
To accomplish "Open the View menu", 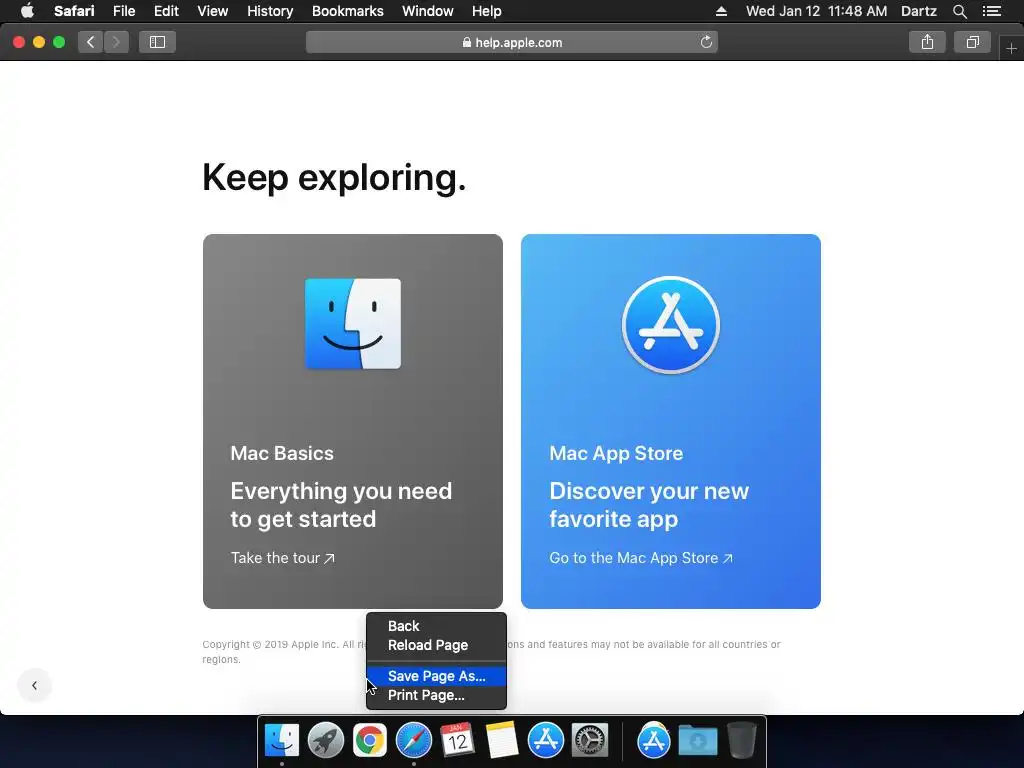I will pos(212,11).
